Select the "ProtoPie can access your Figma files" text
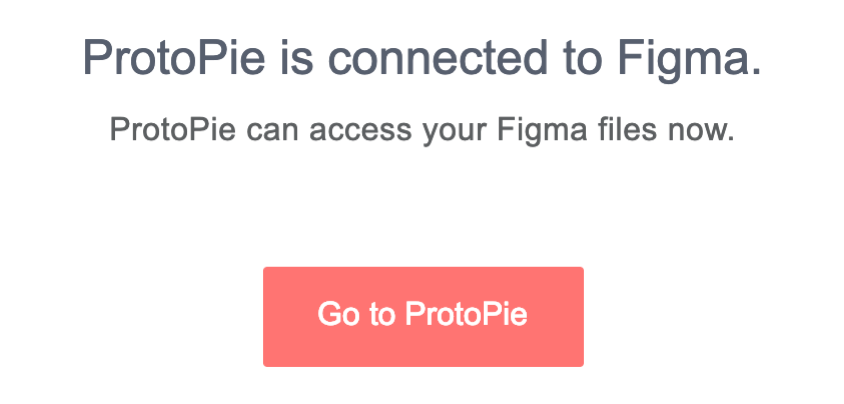This screenshot has width=844, height=404. [x=422, y=129]
